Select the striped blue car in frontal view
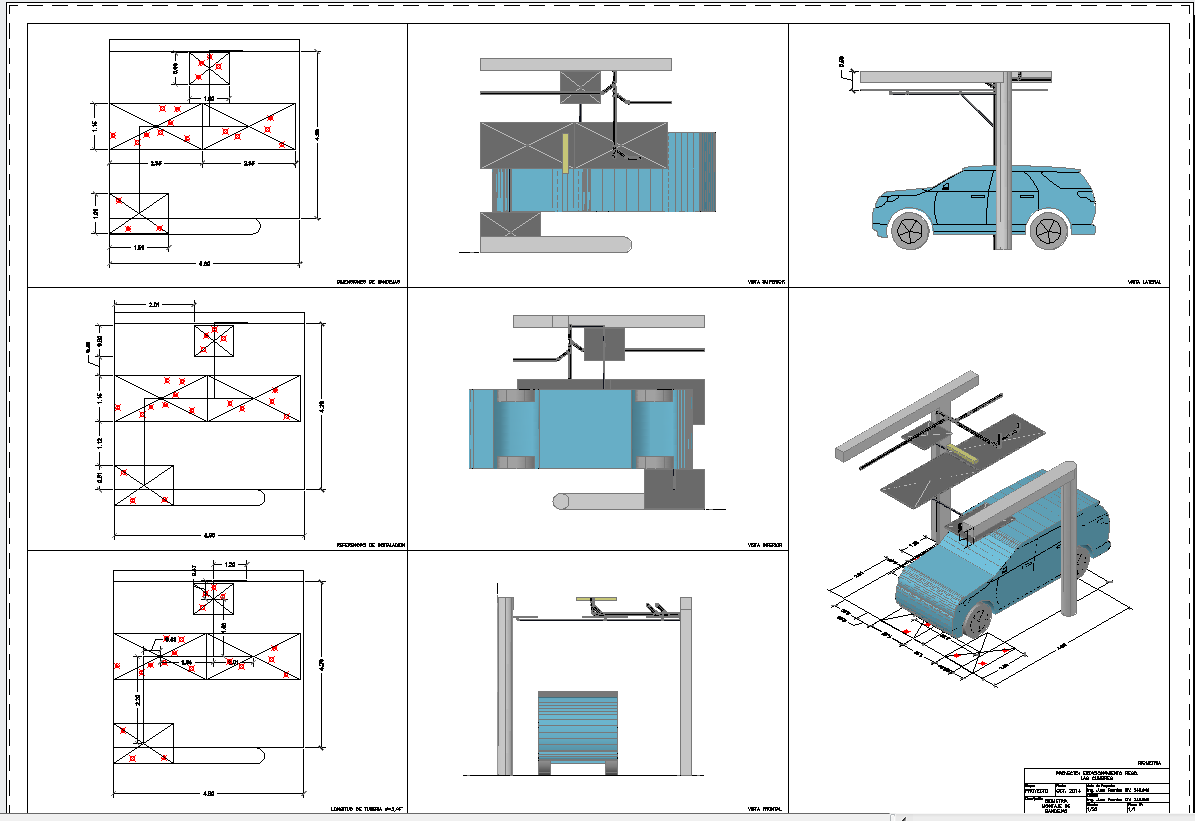Image resolution: width=1195 pixels, height=821 pixels. tap(579, 727)
